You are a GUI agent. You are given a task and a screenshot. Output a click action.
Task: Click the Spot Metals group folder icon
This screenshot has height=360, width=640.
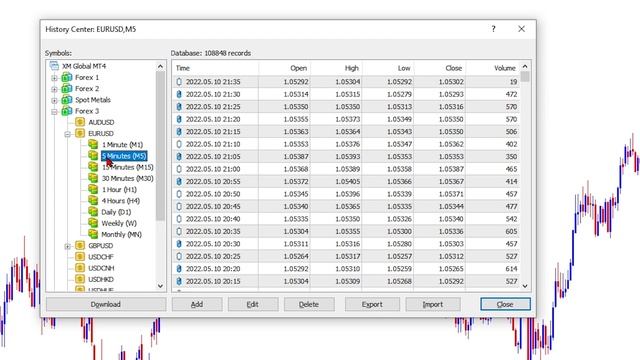tap(67, 100)
